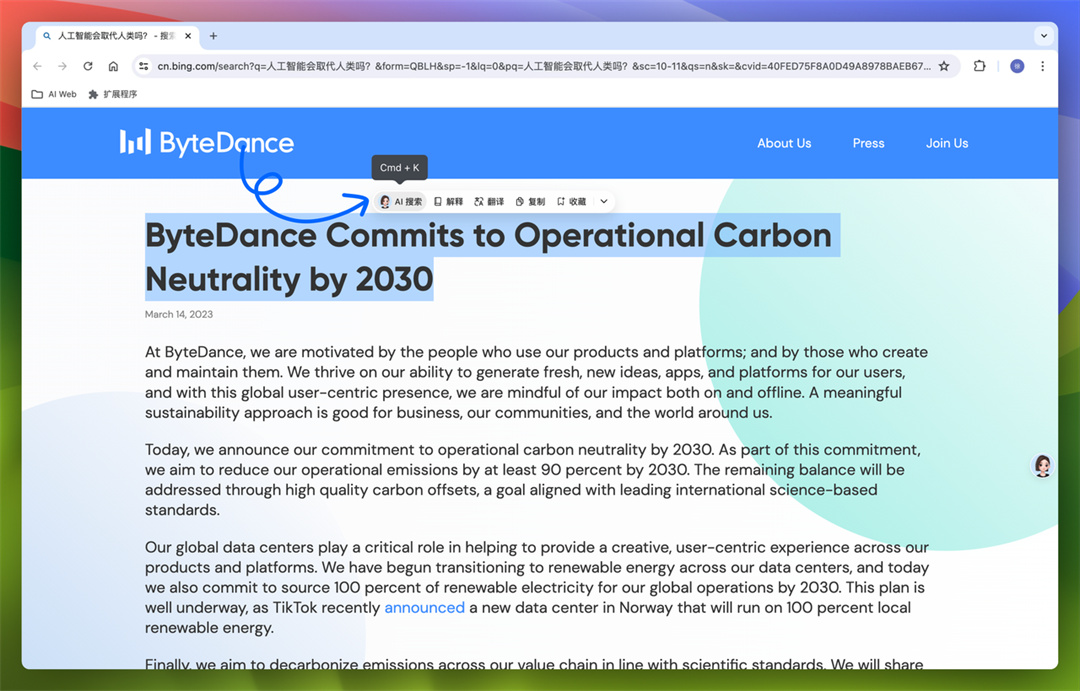The height and width of the screenshot is (691, 1080).
Task: Click 复制 (copy) in the selection toolbar
Action: [x=530, y=202]
